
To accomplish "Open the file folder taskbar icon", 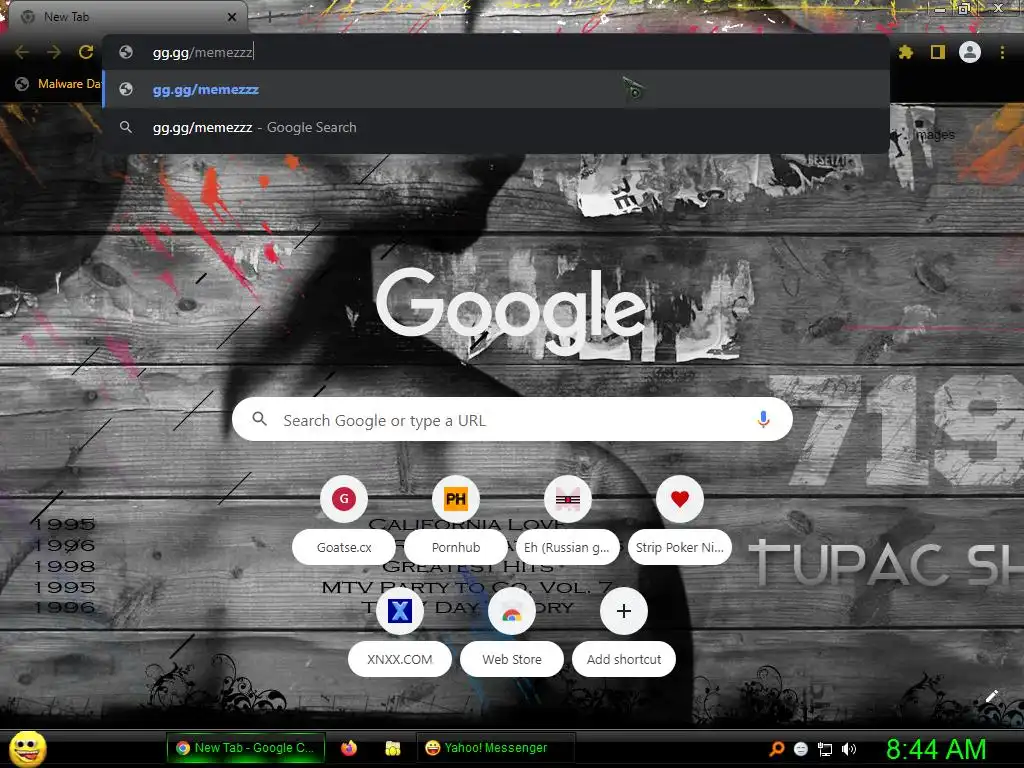I will (x=392, y=748).
